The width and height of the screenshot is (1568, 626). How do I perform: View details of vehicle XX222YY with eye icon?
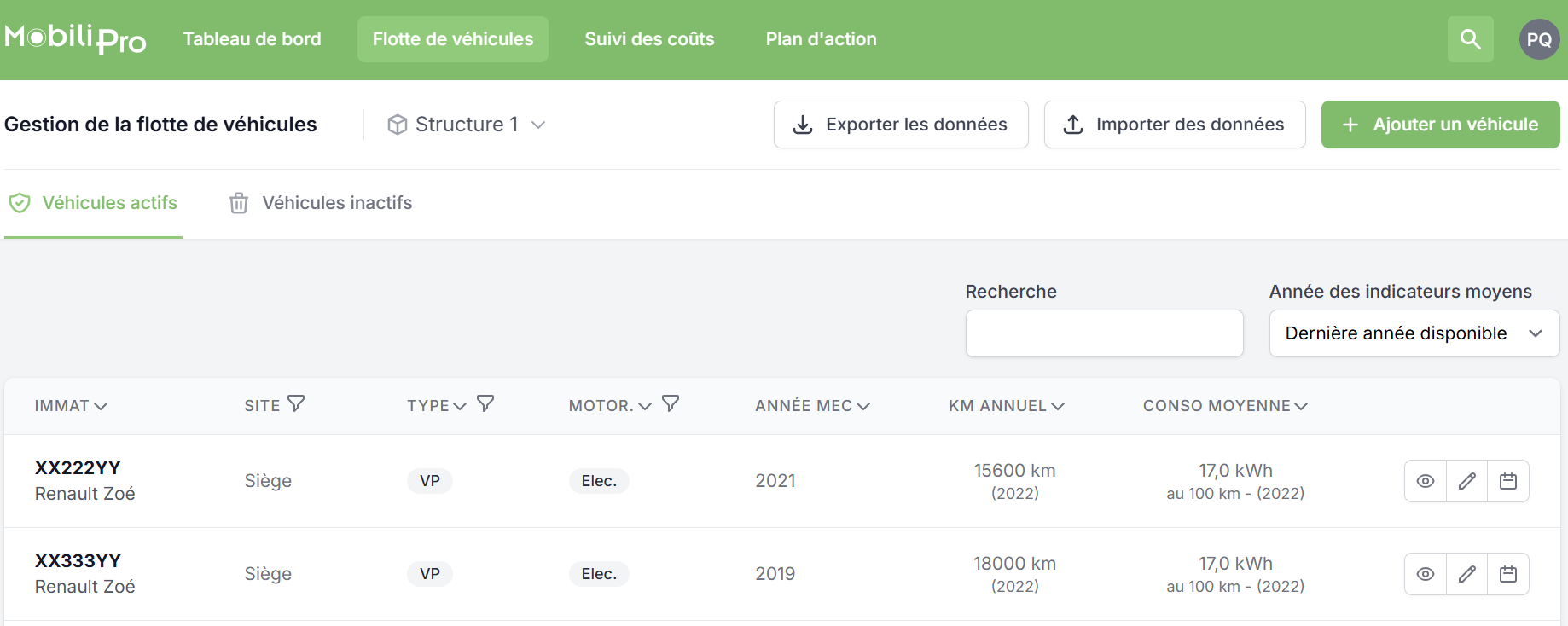[1425, 481]
